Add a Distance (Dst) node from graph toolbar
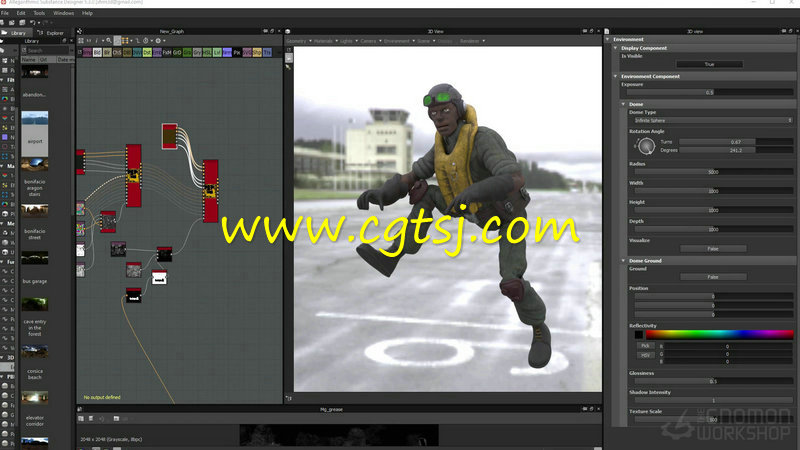Image resolution: width=800 pixels, height=450 pixels. (x=147, y=53)
